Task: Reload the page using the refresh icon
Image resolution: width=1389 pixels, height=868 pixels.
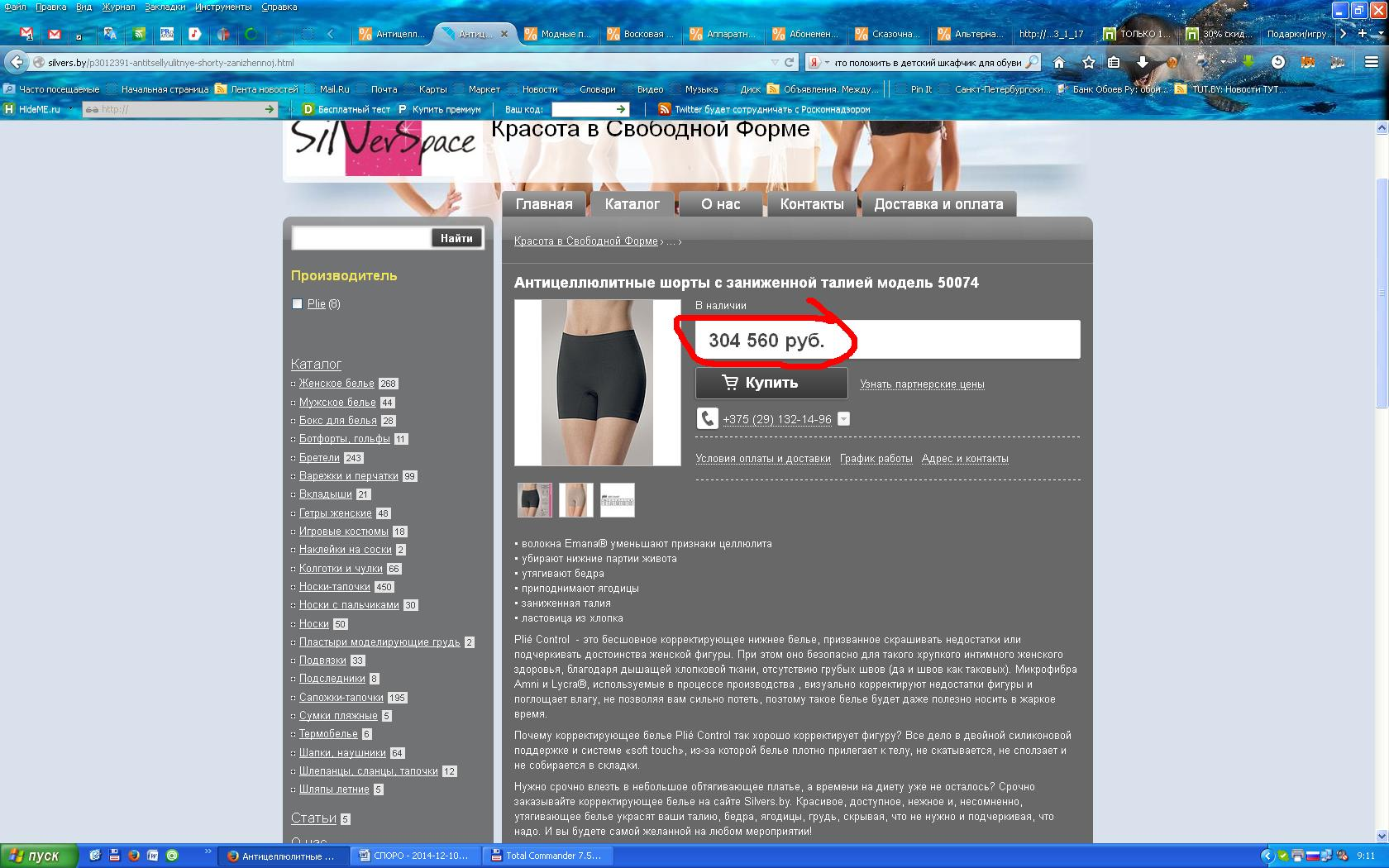Action: tap(789, 62)
